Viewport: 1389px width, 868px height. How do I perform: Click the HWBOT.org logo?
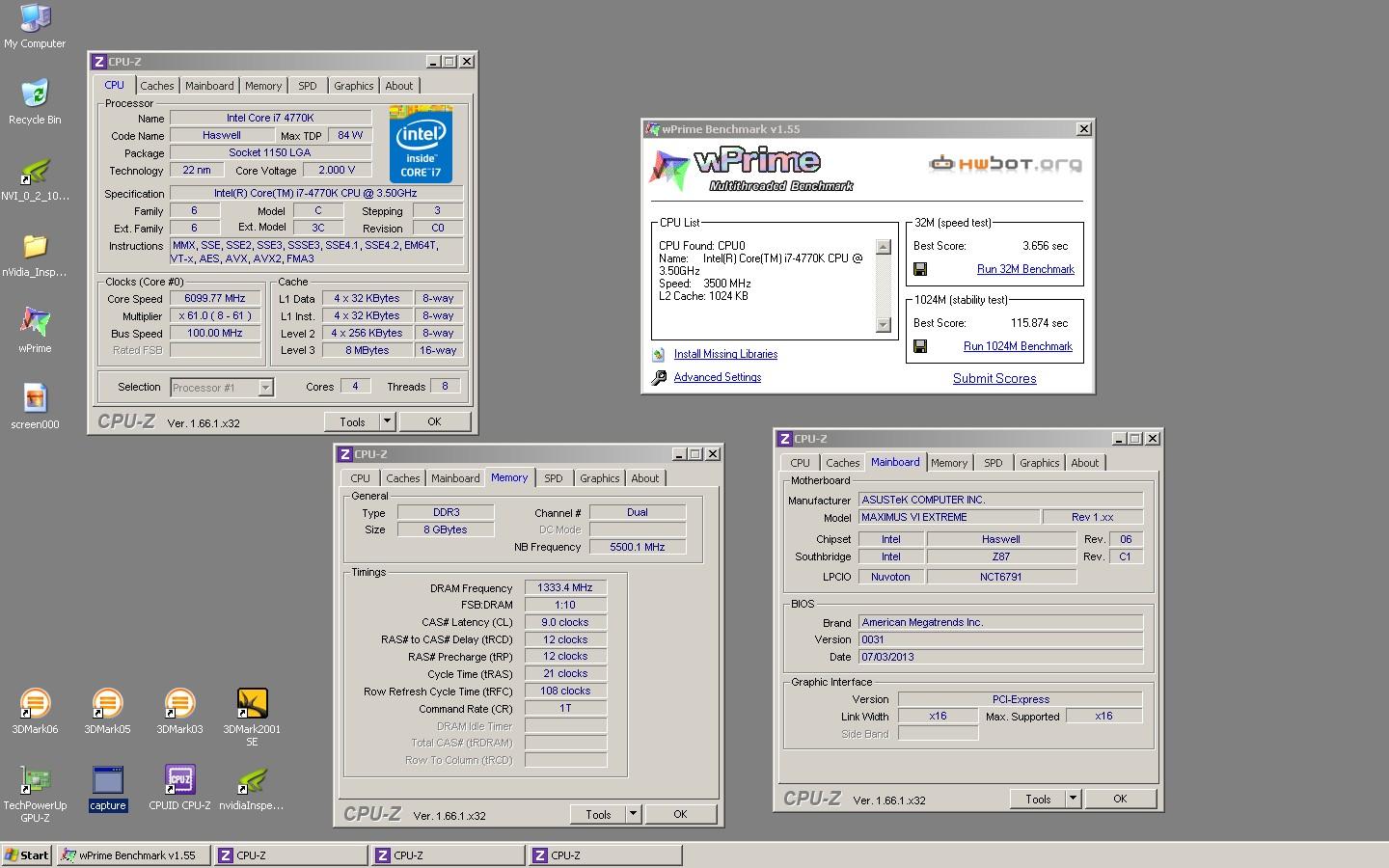click(1004, 164)
